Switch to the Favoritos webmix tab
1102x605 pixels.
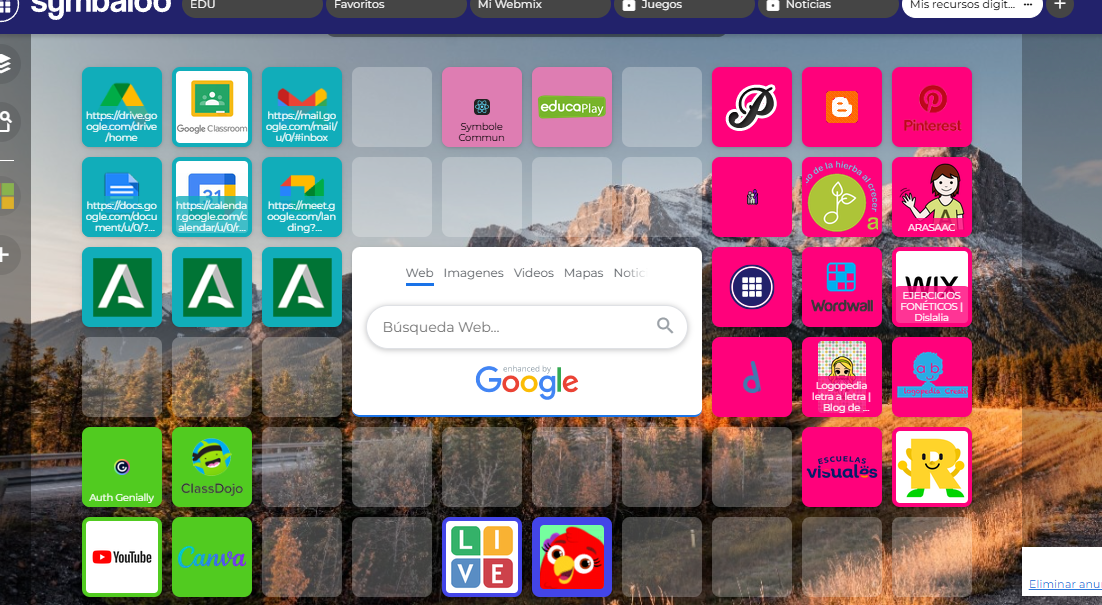pos(396,6)
